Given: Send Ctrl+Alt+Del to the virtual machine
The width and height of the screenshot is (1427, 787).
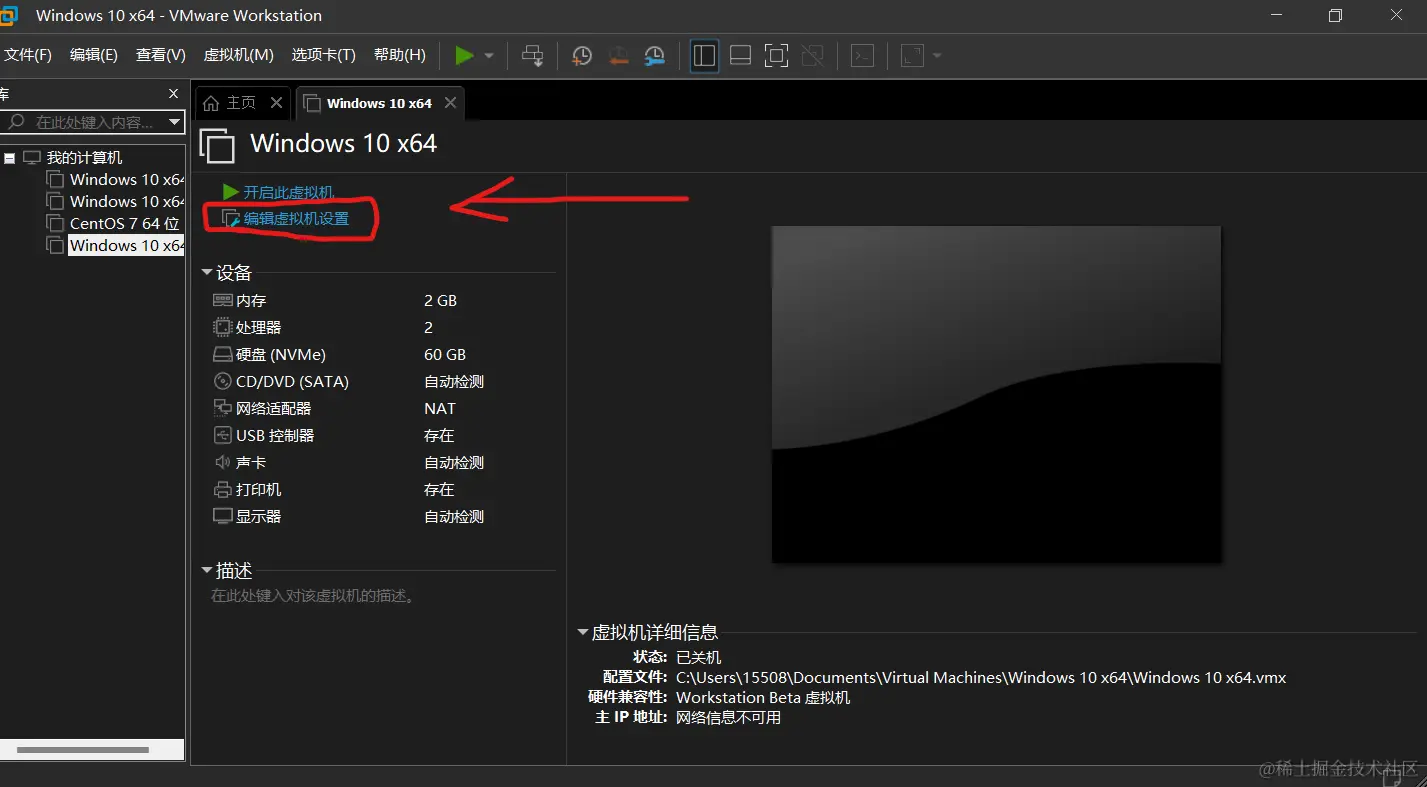Looking at the screenshot, I should click(533, 56).
